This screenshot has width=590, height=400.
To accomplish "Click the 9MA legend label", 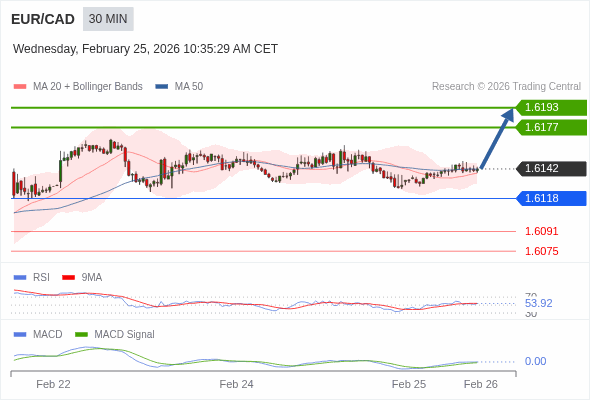I will point(92,278).
